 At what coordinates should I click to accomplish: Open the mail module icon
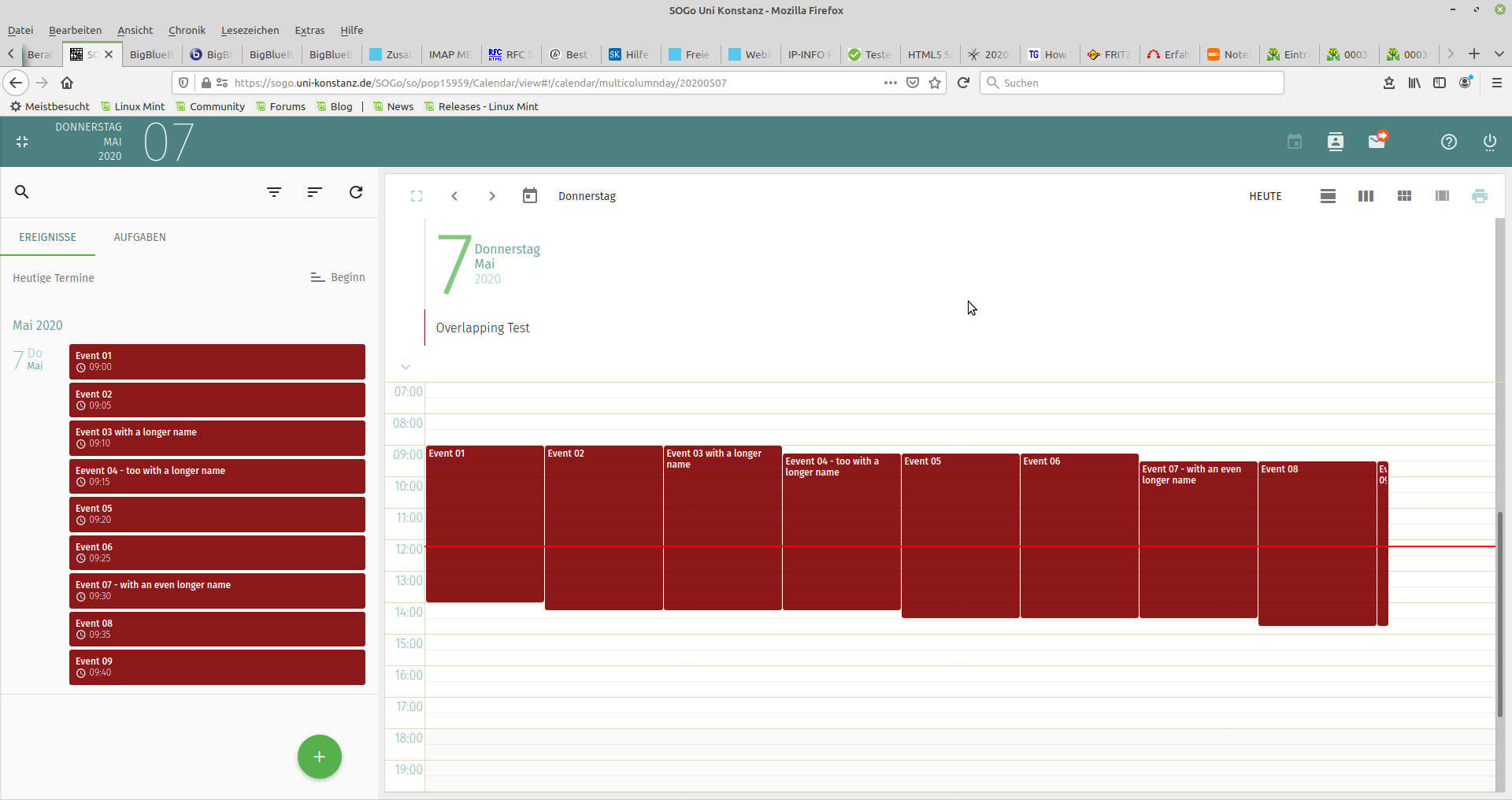click(x=1377, y=142)
